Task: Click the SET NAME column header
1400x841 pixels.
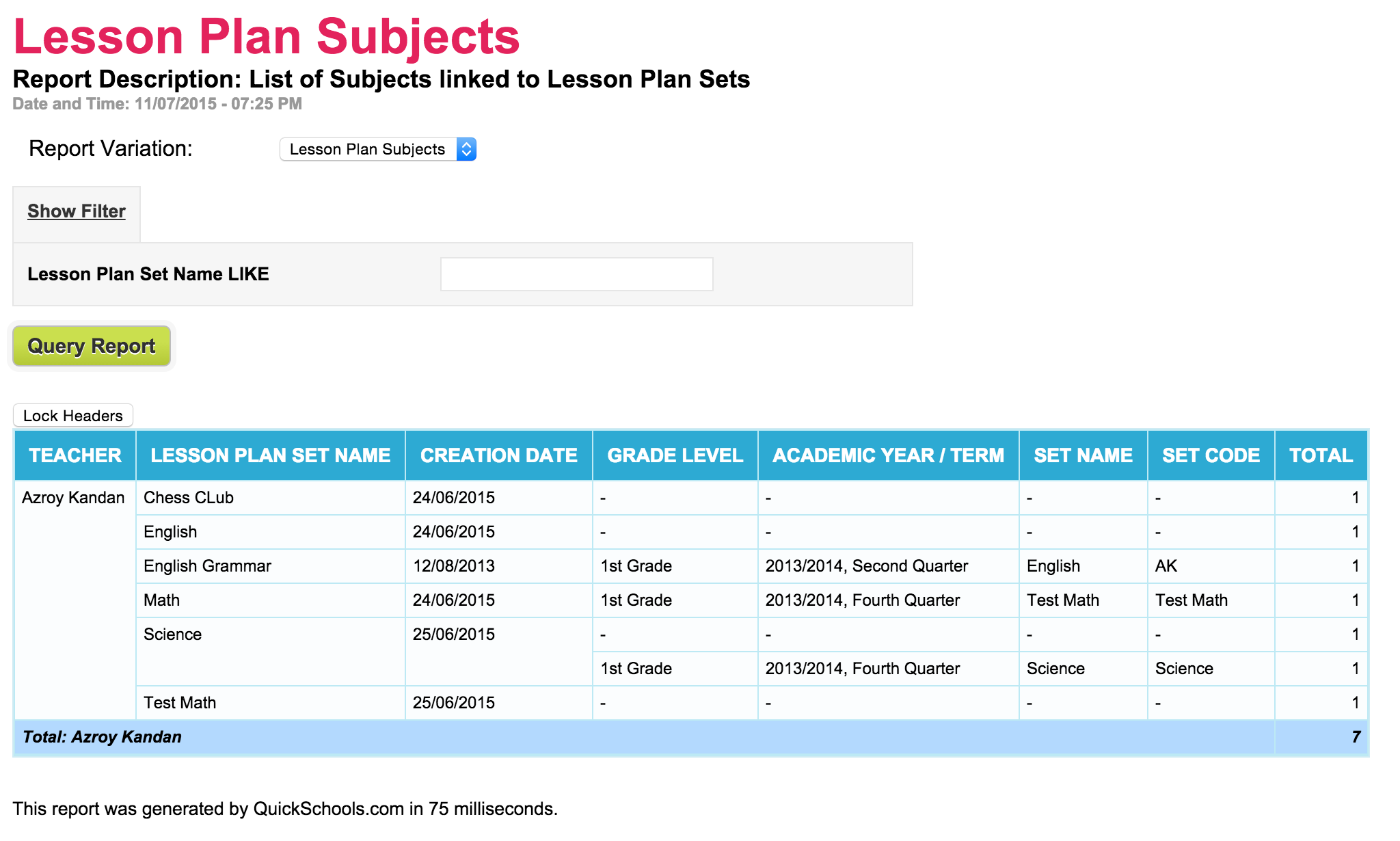Action: pos(1083,455)
